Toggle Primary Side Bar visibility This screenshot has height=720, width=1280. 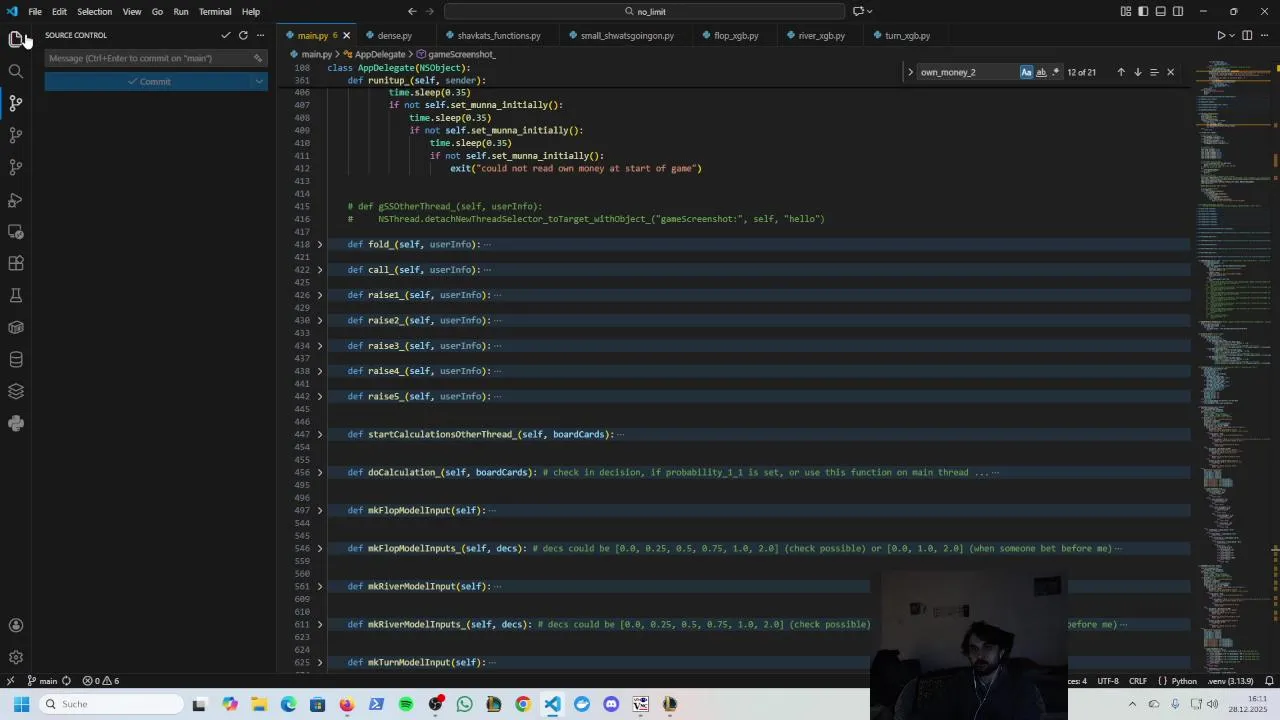1143,11
